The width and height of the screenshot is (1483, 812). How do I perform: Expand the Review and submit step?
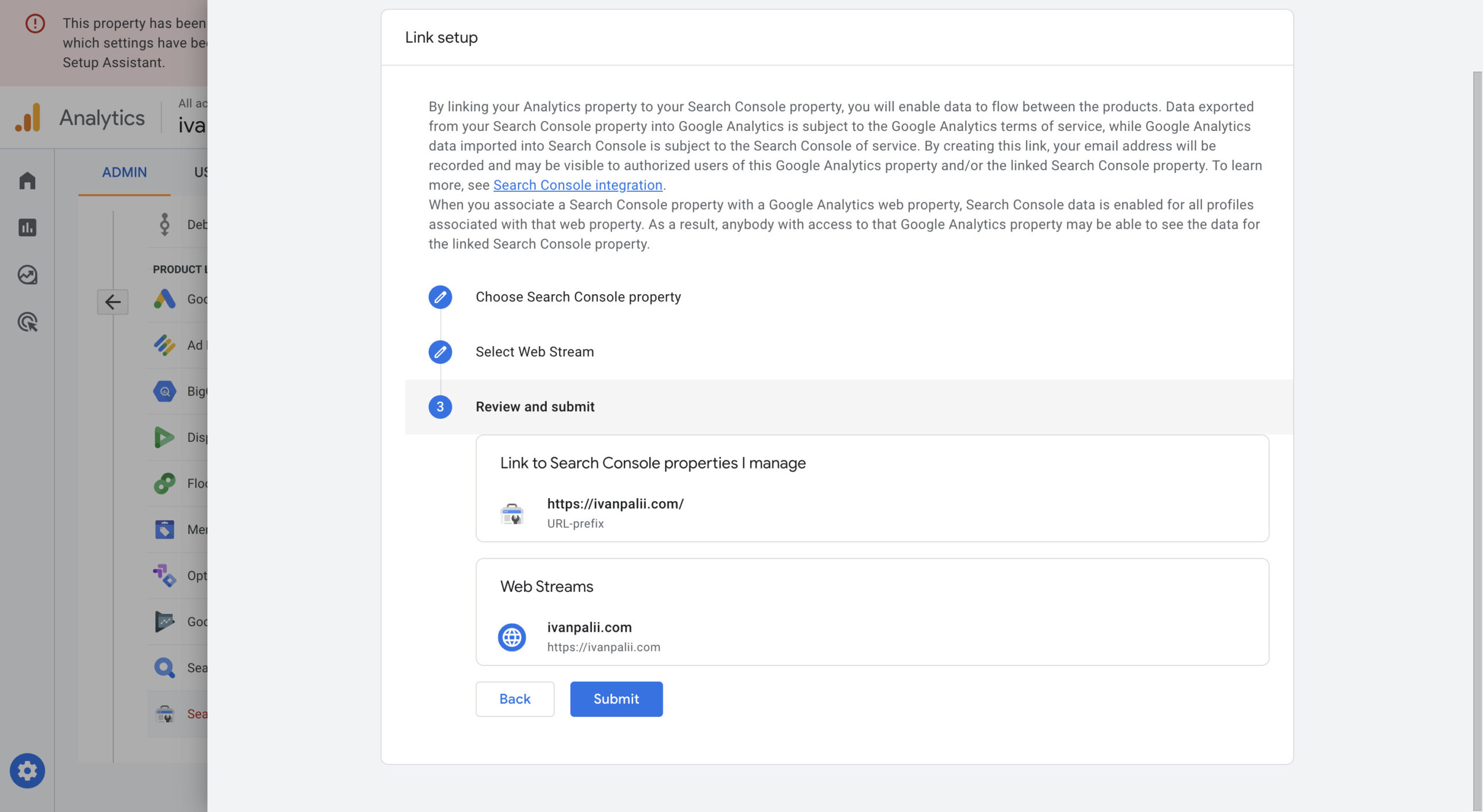coord(534,407)
